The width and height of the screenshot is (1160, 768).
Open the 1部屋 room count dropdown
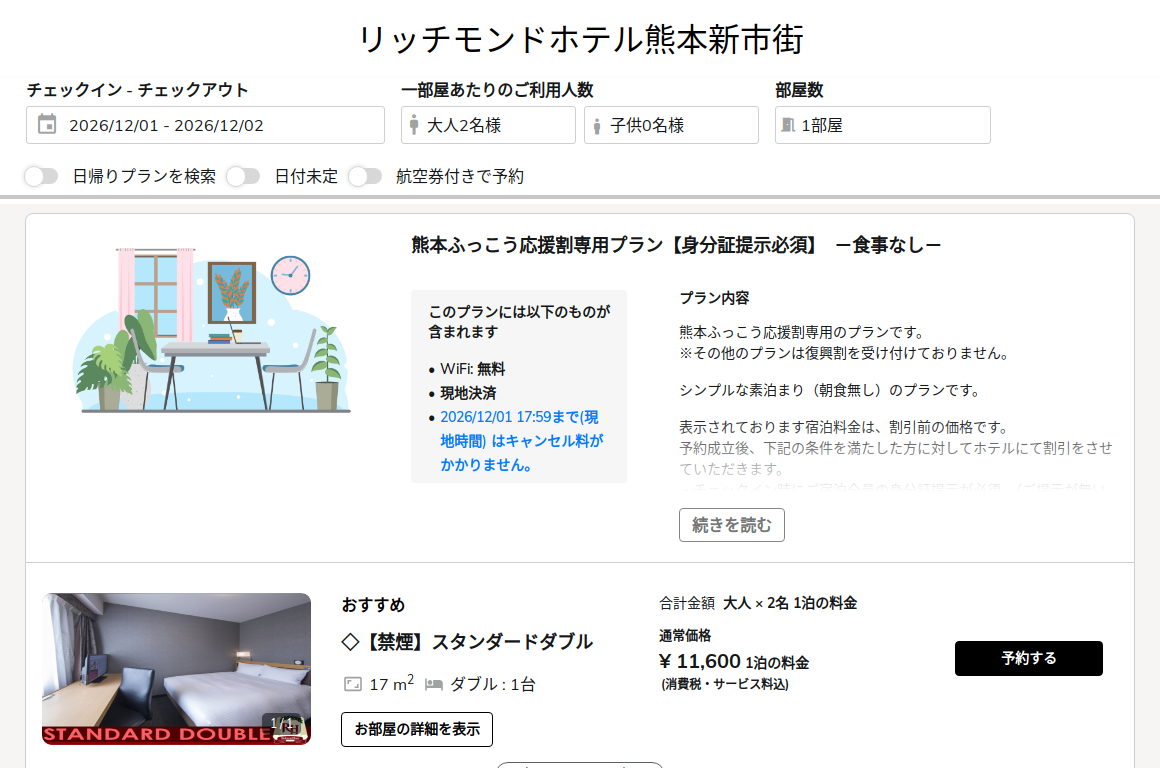(x=883, y=125)
